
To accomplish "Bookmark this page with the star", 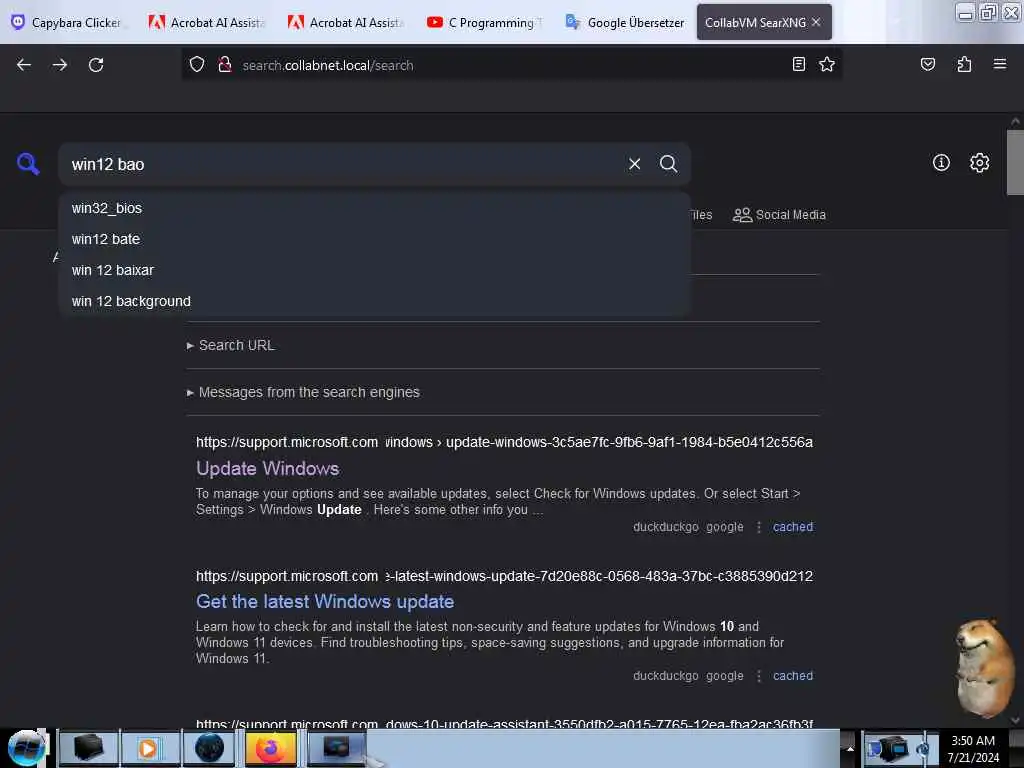I will 827,64.
